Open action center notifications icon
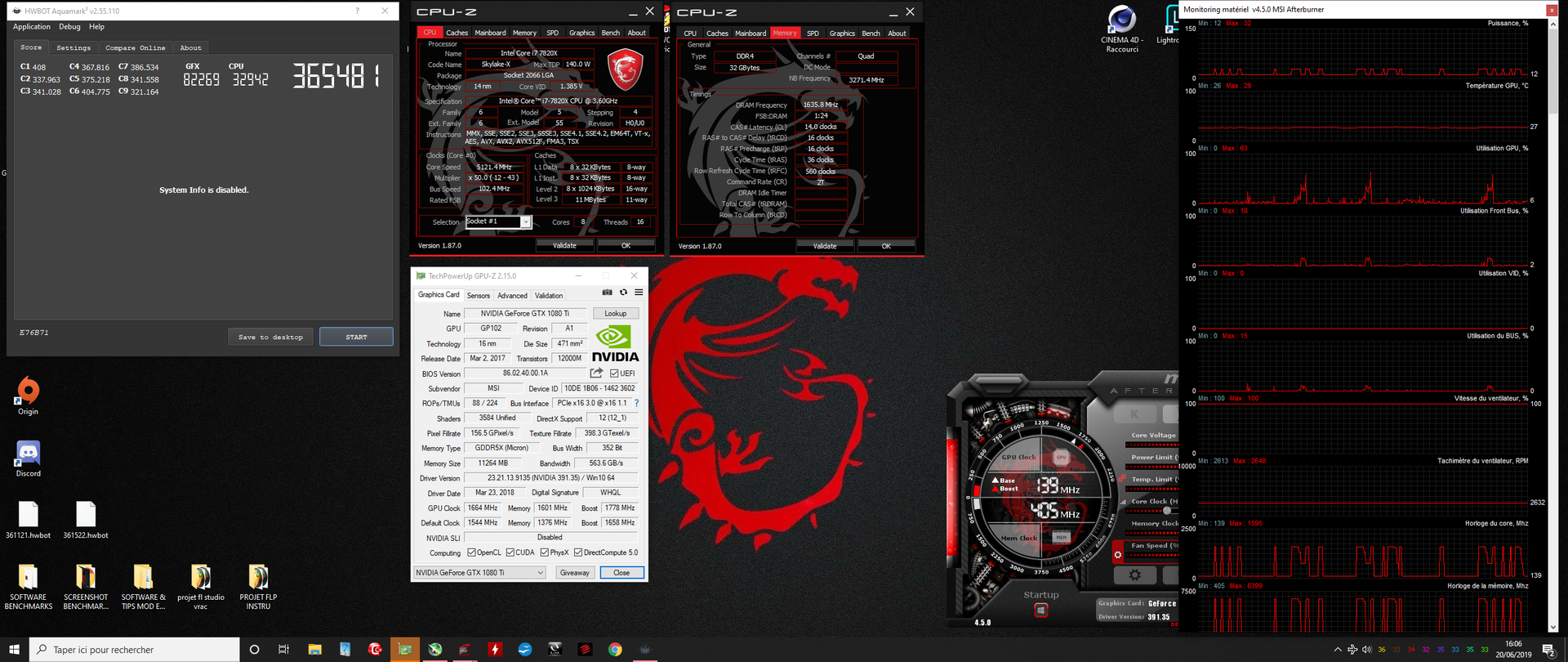Screen dimensions: 1568x662 (x=1548, y=650)
